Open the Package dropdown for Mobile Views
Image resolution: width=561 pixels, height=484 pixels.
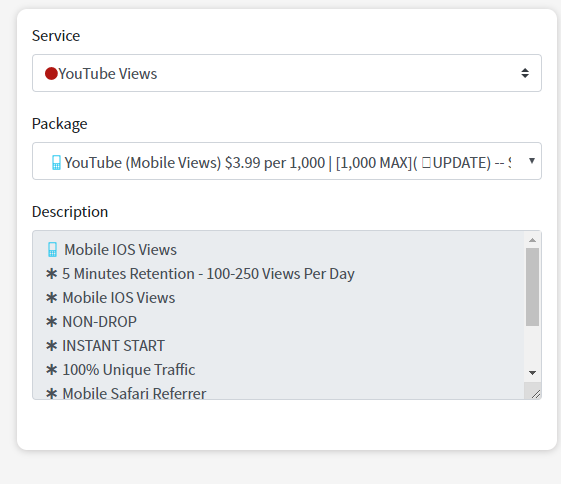287,161
